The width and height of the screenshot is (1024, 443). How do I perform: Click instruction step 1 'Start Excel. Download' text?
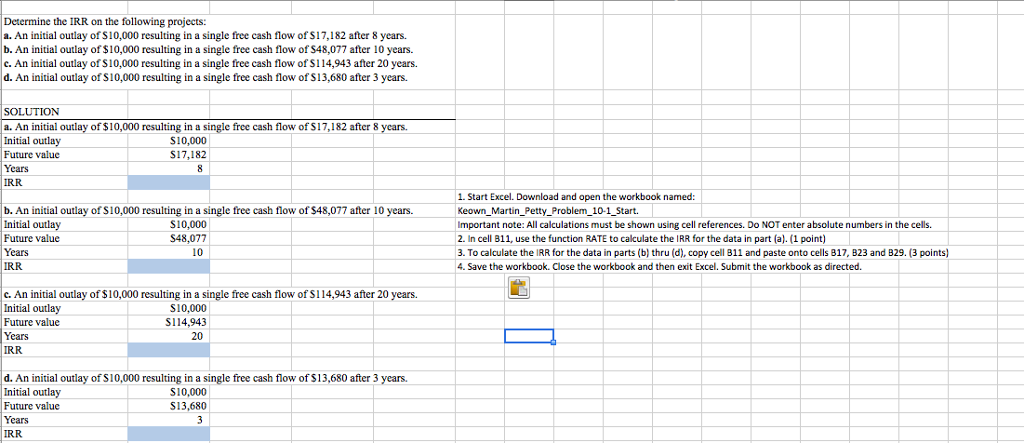(x=576, y=197)
